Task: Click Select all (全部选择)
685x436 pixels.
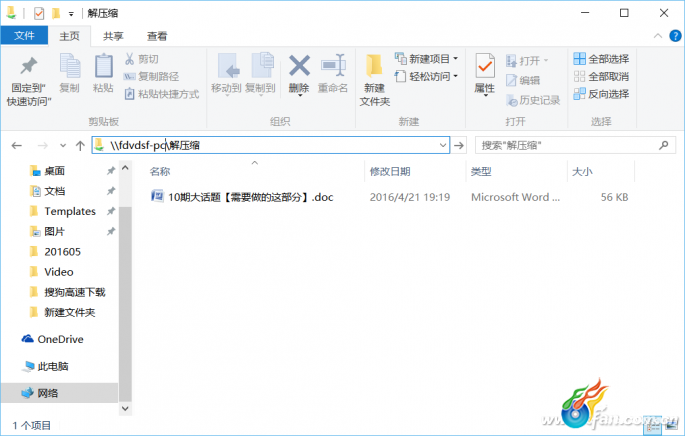Action: (601, 59)
